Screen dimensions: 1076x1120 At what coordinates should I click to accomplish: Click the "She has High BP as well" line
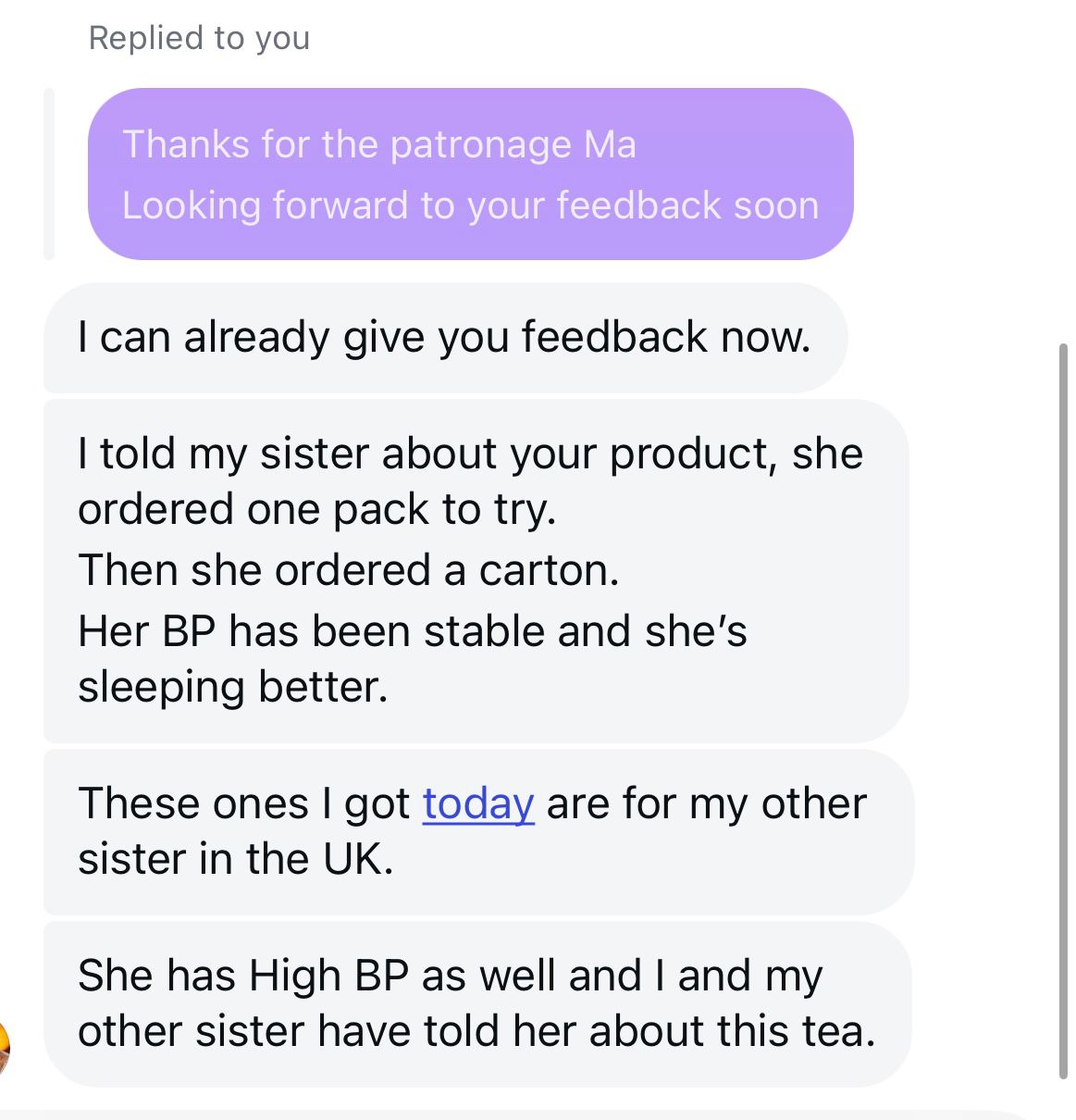point(450,976)
